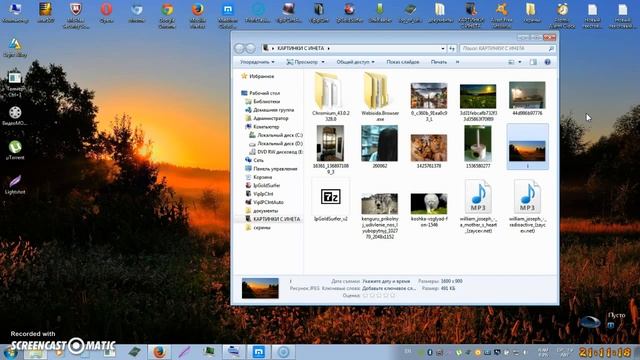Click Firefox icon in the taskbar
This screenshot has height=360, width=640.
(159, 352)
